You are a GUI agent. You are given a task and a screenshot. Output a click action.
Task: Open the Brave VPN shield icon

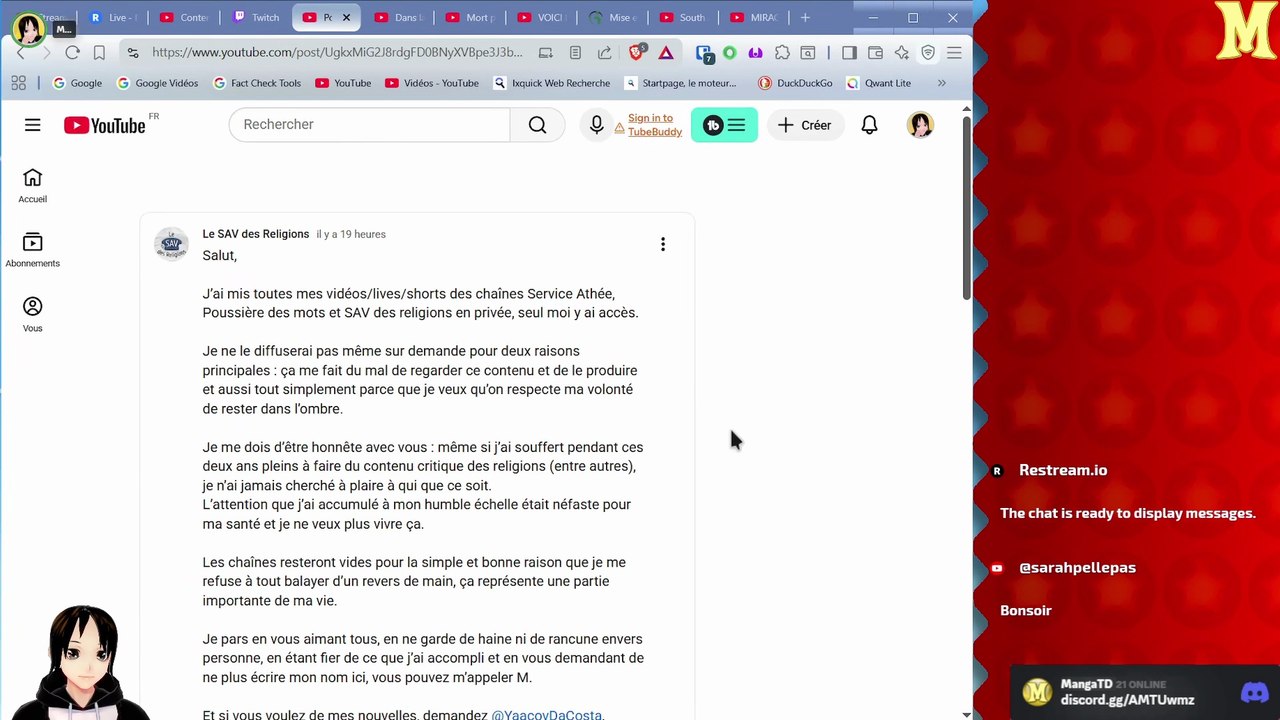(x=928, y=53)
